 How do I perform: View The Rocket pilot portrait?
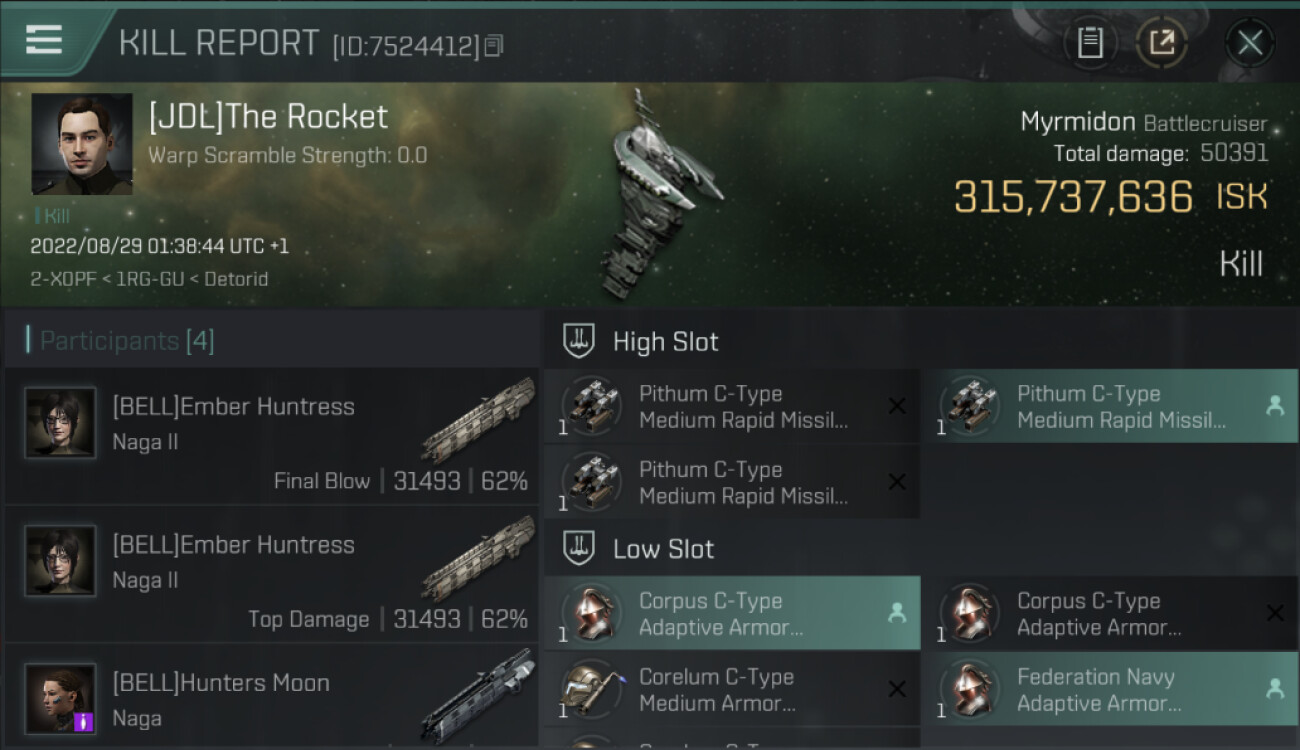pyautogui.click(x=82, y=144)
